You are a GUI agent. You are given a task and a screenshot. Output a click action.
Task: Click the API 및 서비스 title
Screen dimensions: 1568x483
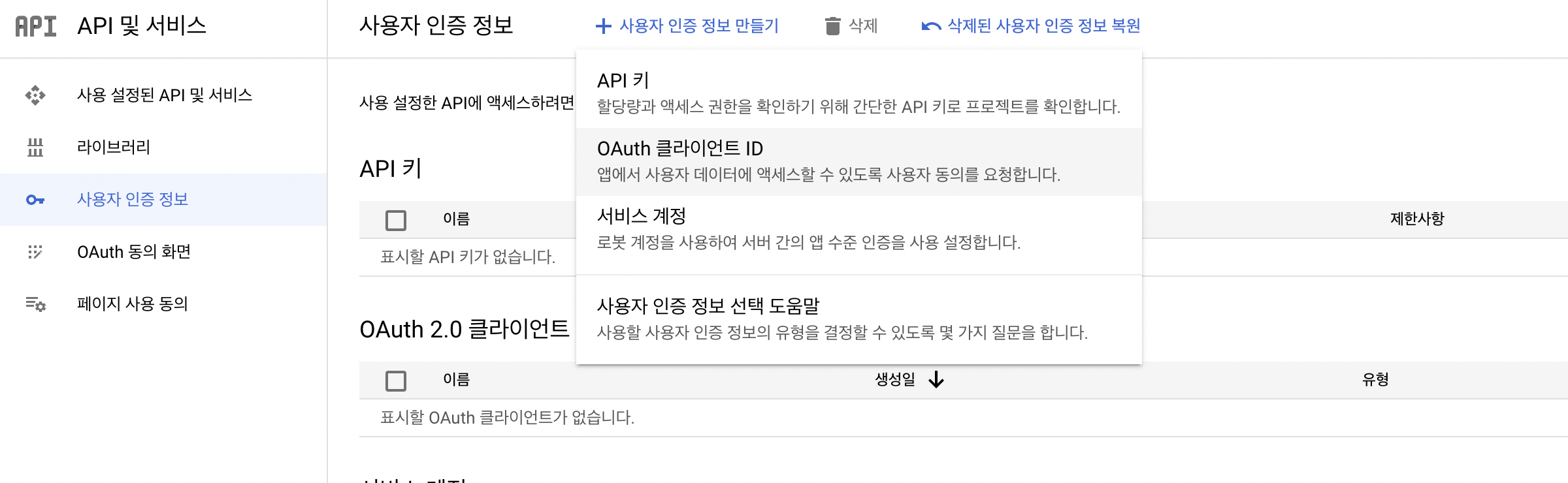point(142,26)
